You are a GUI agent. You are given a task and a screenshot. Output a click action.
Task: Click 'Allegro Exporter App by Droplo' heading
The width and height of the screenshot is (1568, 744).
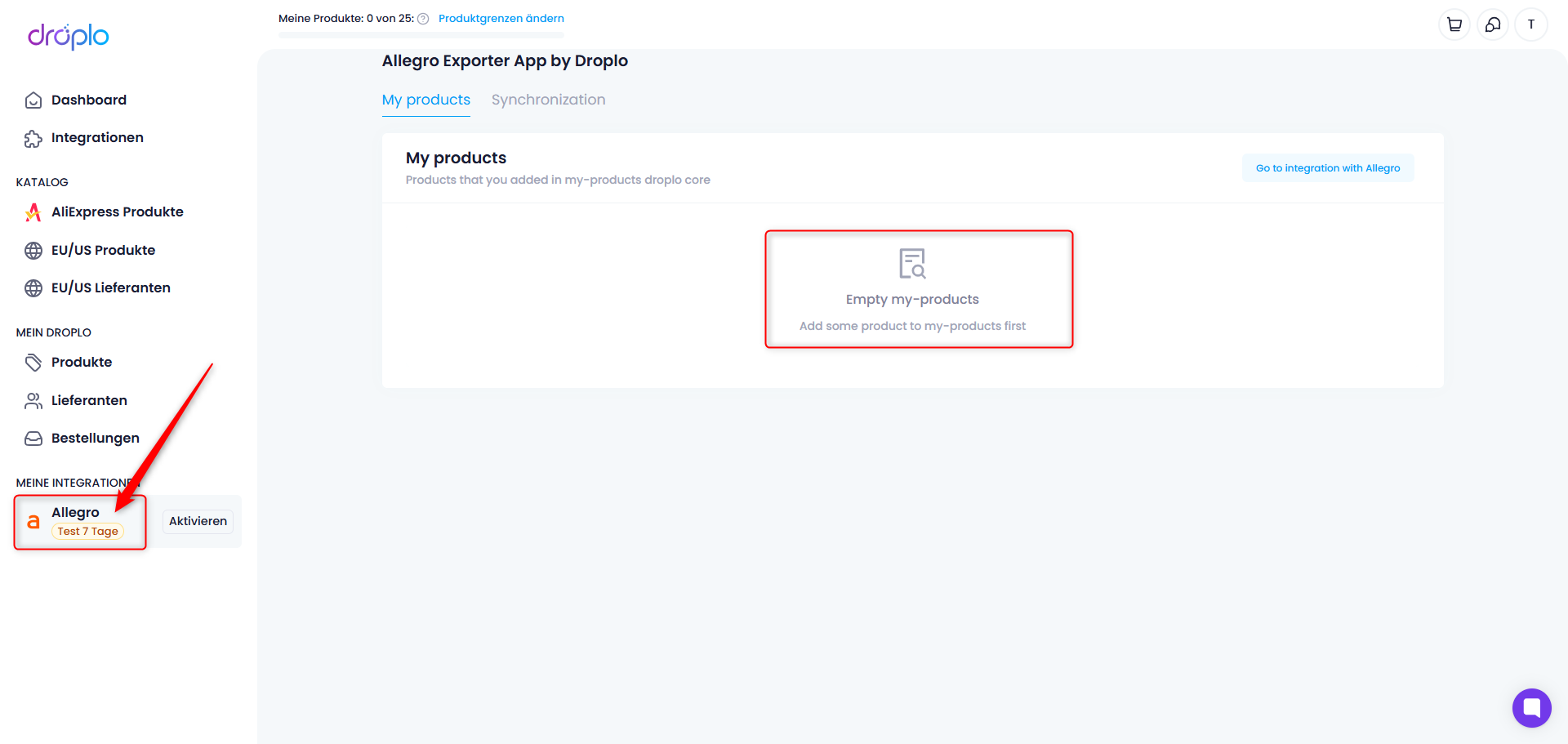tap(505, 60)
